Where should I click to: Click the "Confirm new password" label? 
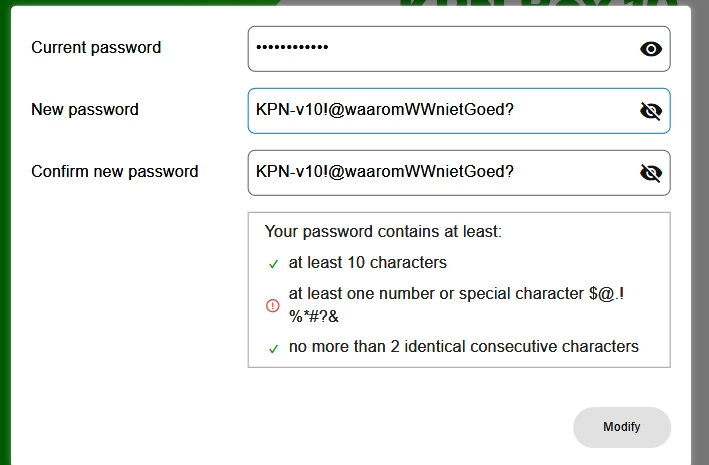click(x=115, y=171)
